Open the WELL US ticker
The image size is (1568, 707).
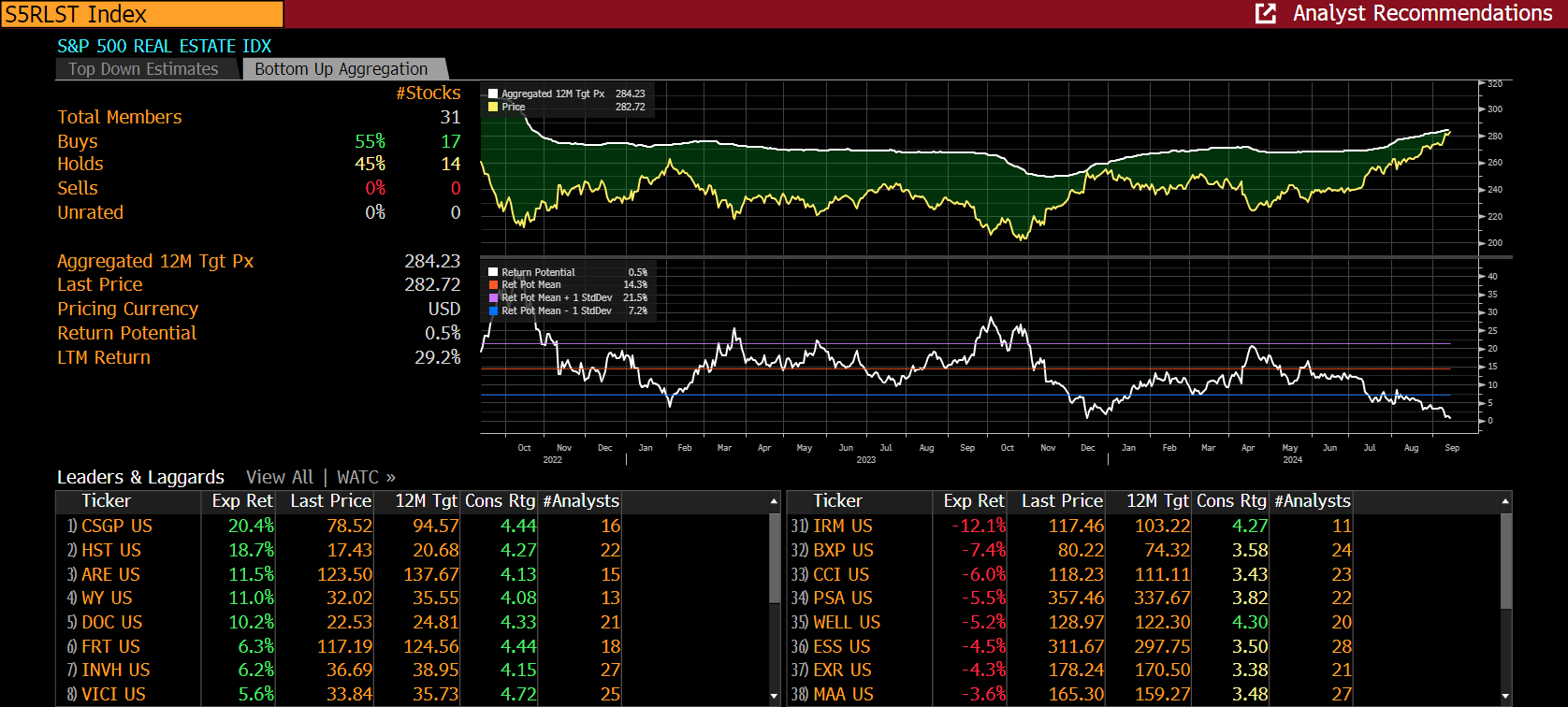click(847, 623)
